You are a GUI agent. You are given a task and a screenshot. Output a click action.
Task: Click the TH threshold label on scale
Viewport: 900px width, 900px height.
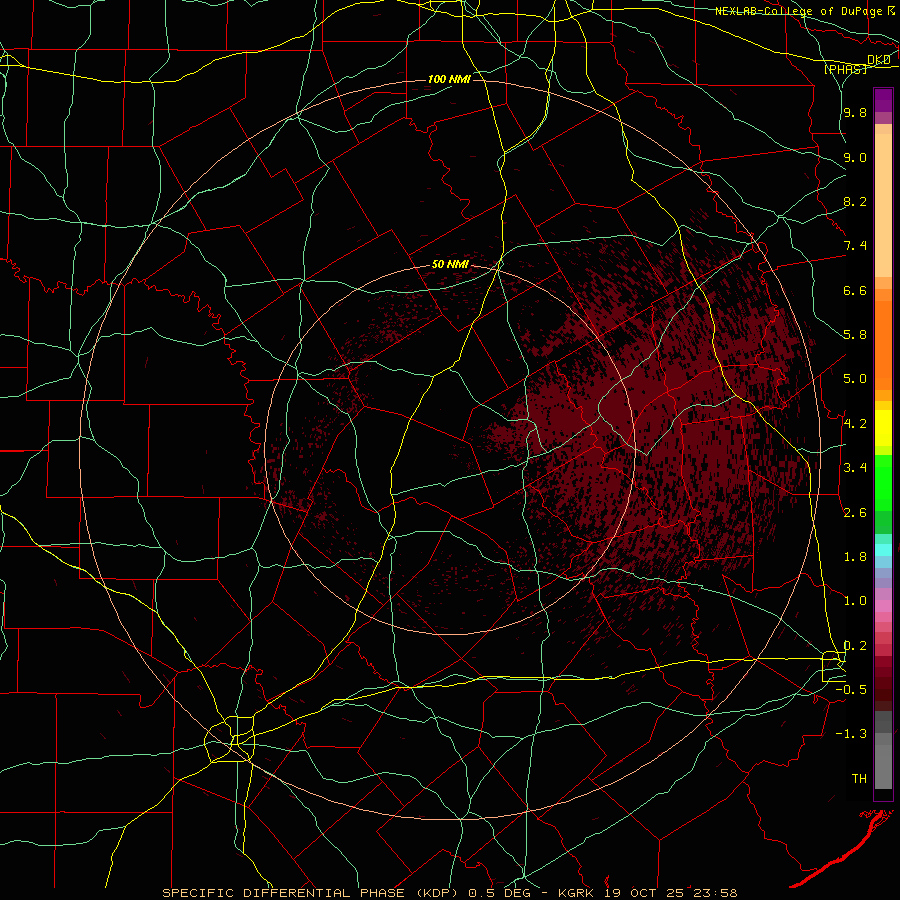pos(859,779)
